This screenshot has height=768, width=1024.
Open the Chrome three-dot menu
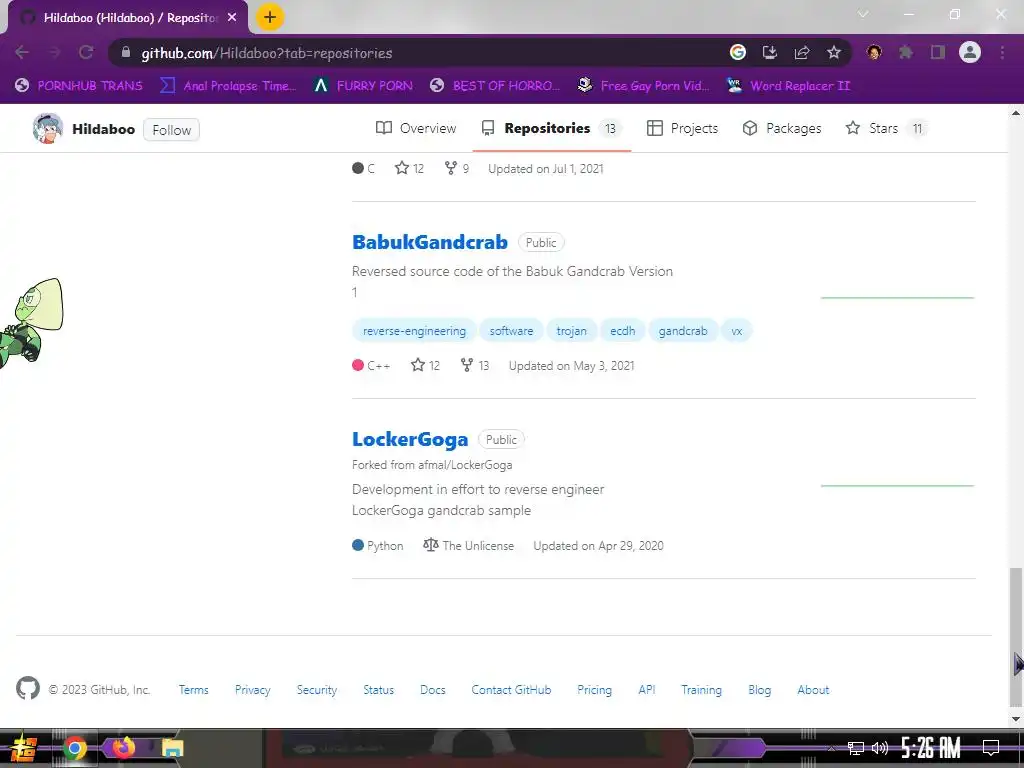pos(1002,52)
